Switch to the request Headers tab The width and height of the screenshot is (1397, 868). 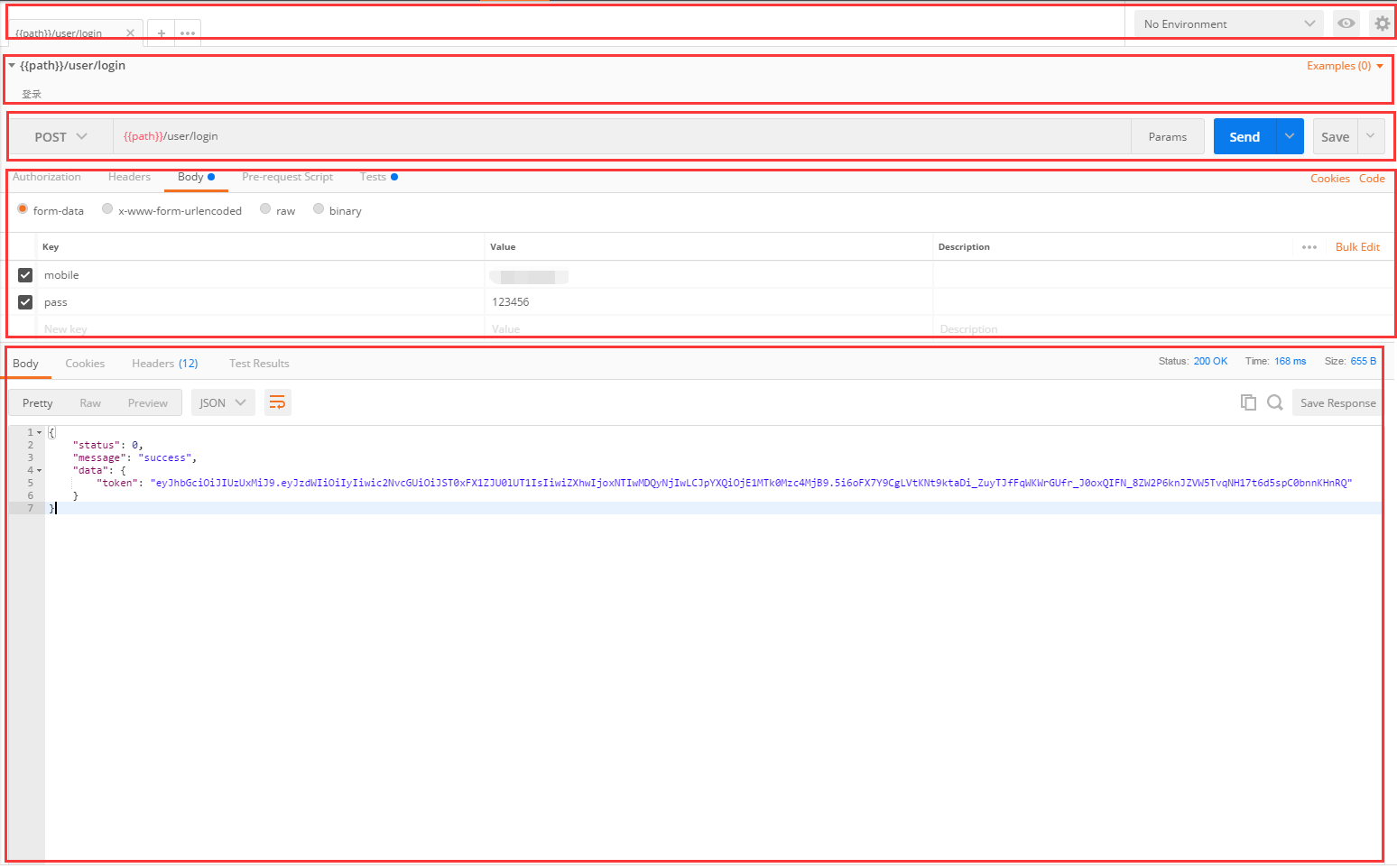pos(129,177)
